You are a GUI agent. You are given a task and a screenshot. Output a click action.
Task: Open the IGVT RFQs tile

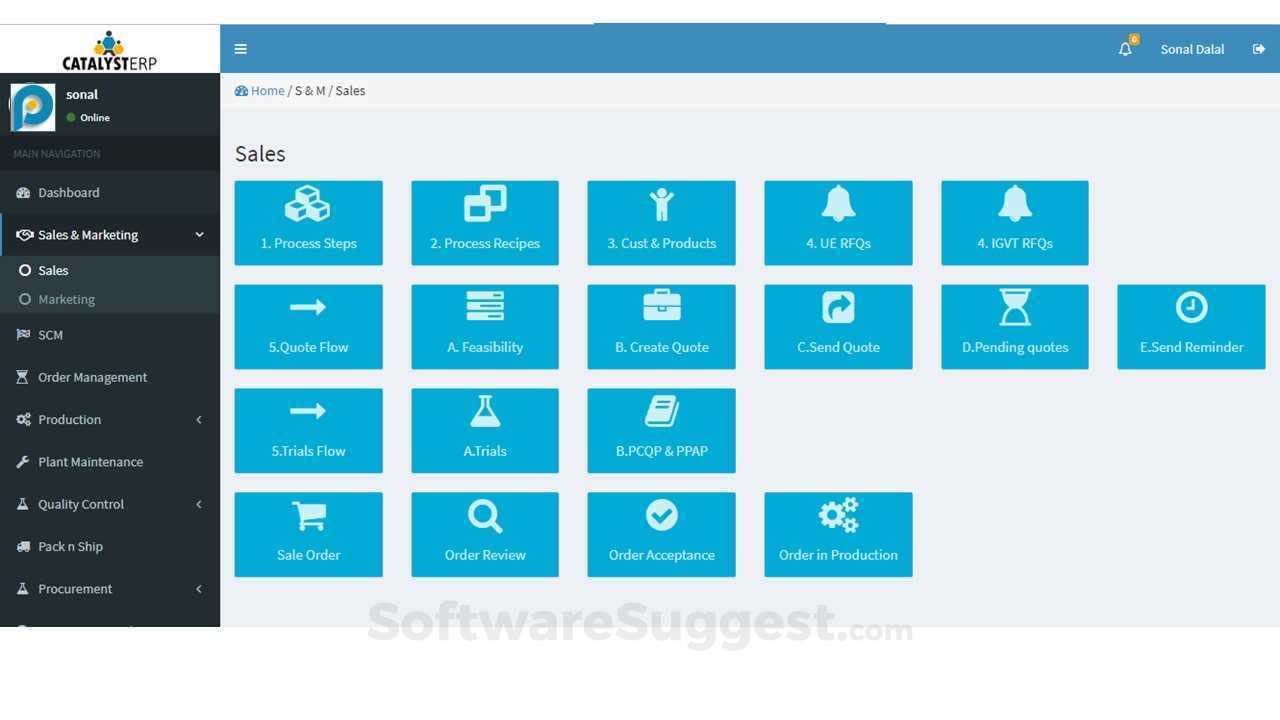[x=1014, y=222]
